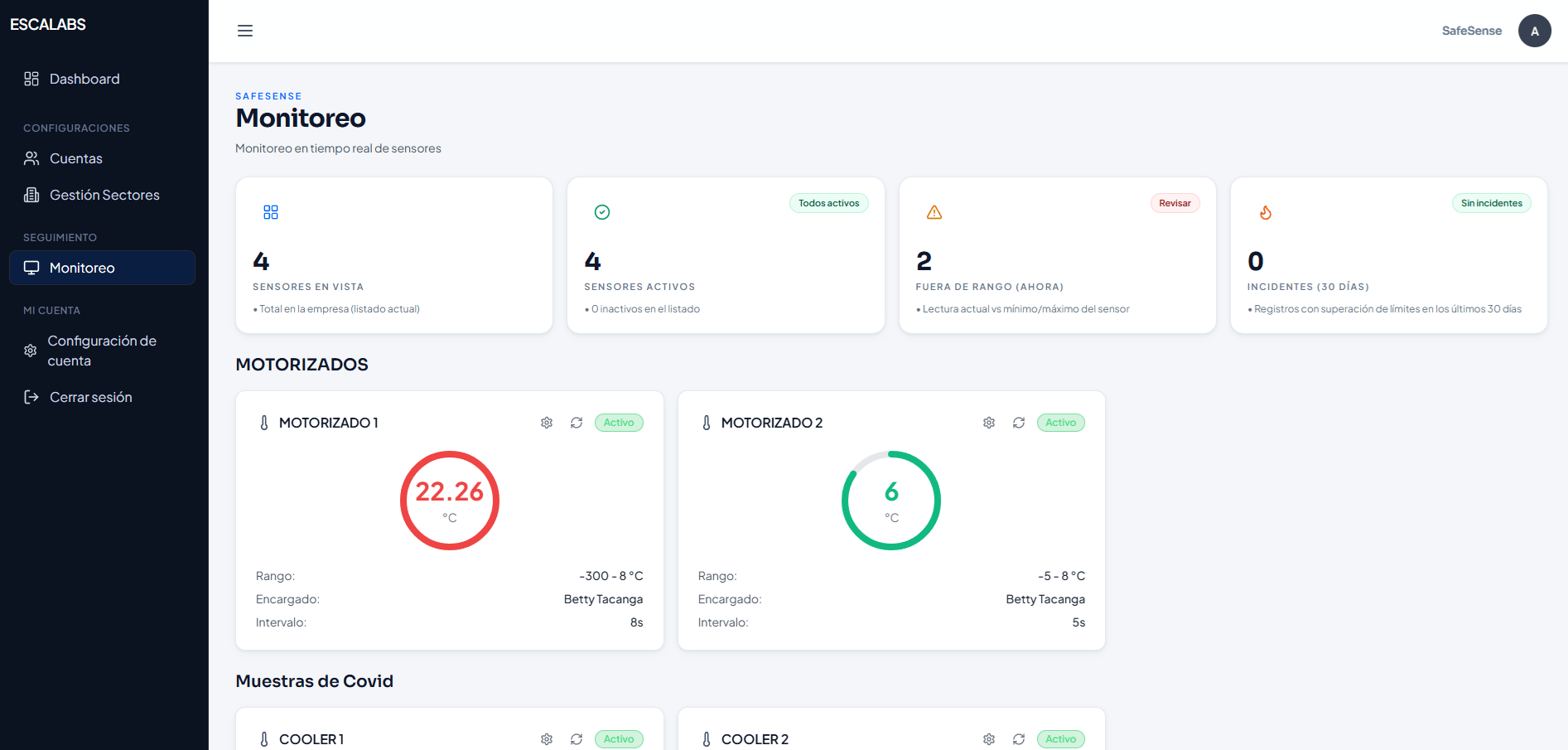Go to Cuentas in sidebar
Screen dimensions: 1568x750
pyautogui.click(x=103, y=158)
